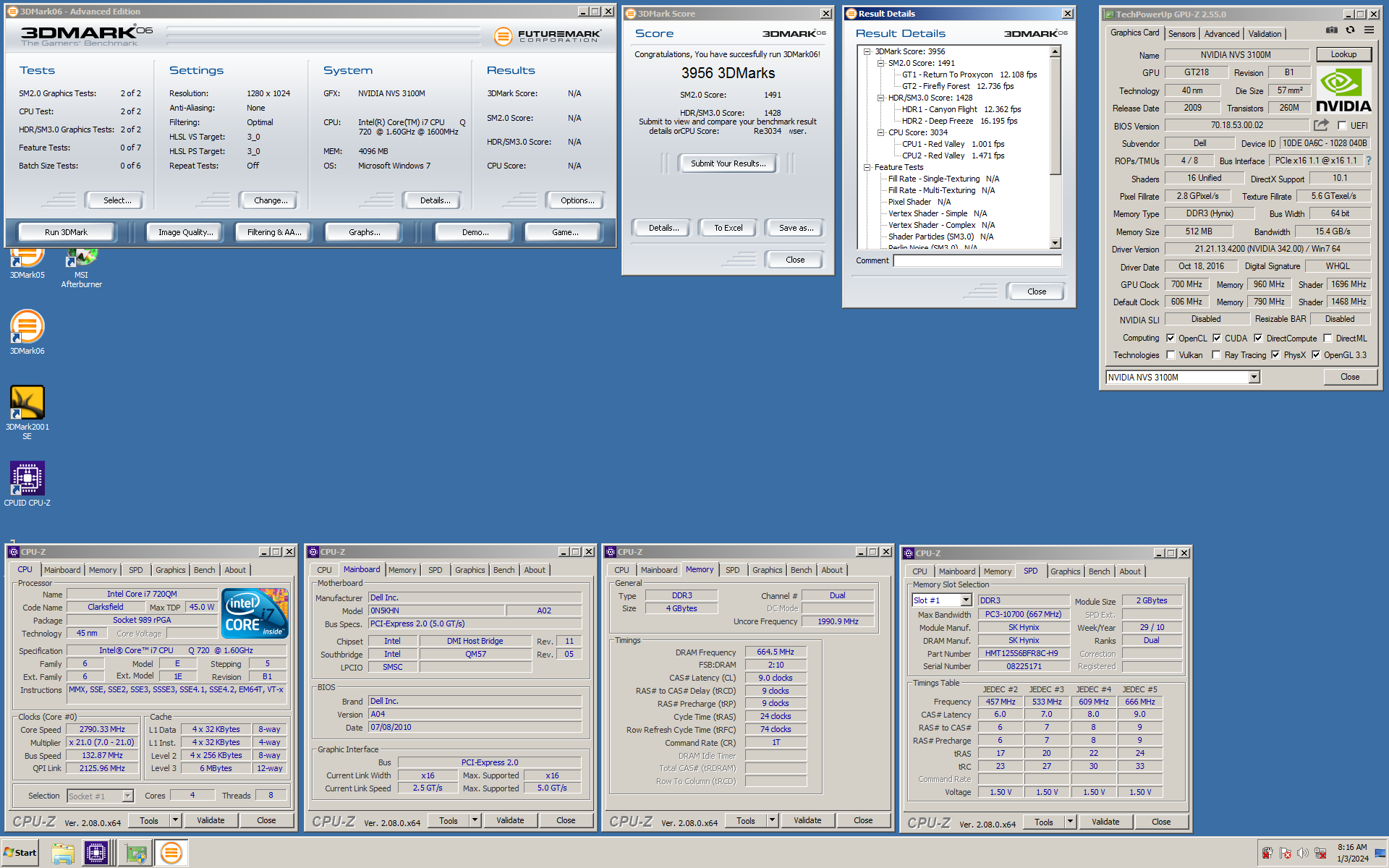
Task: Collapse the 3DMark Score tree node
Action: pos(867,51)
